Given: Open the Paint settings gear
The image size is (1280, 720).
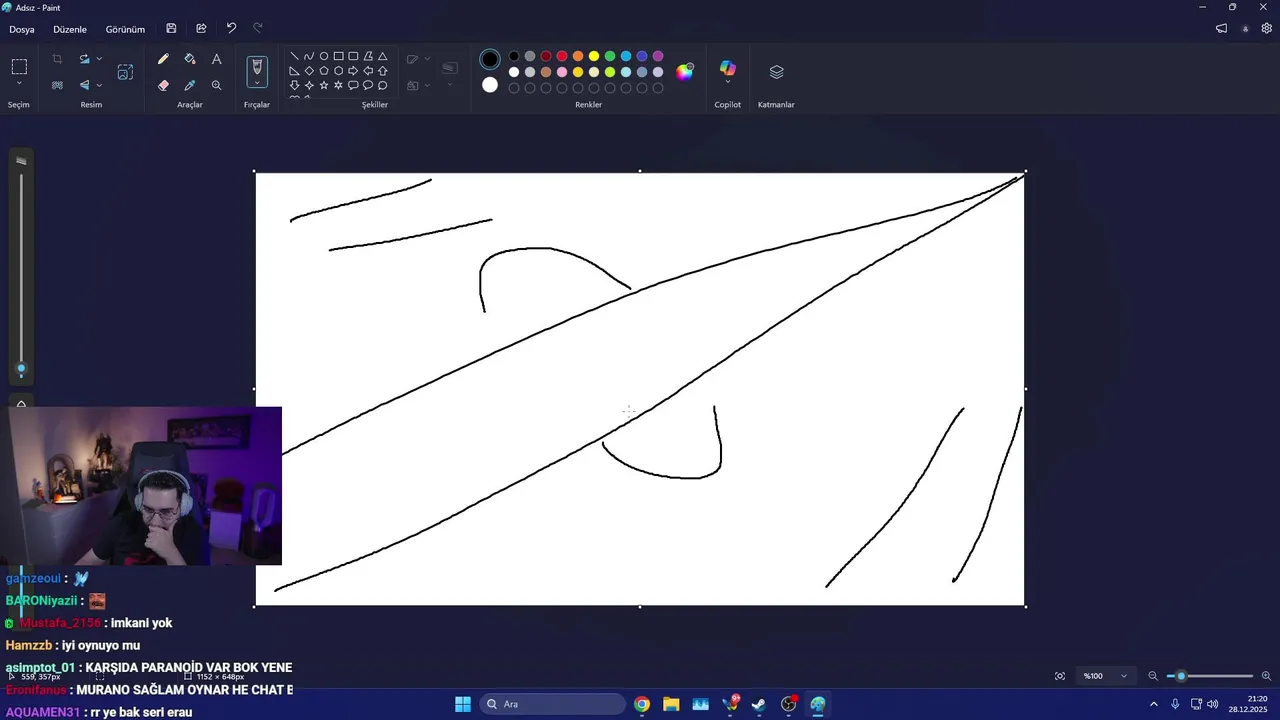Looking at the screenshot, I should 1266,29.
